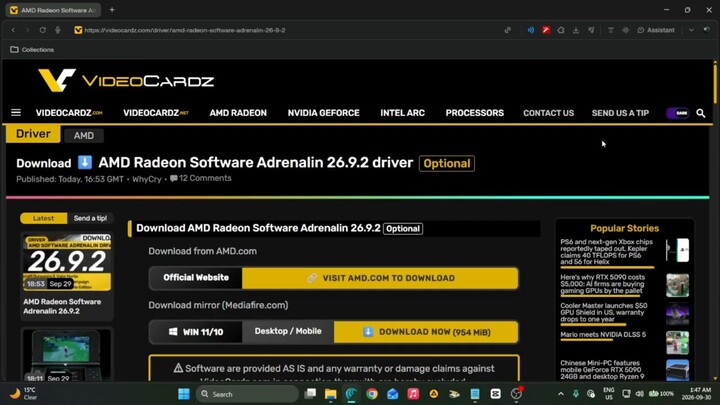Click the microphone icon beside reload
This screenshot has height=405, width=720.
click(x=57, y=30)
